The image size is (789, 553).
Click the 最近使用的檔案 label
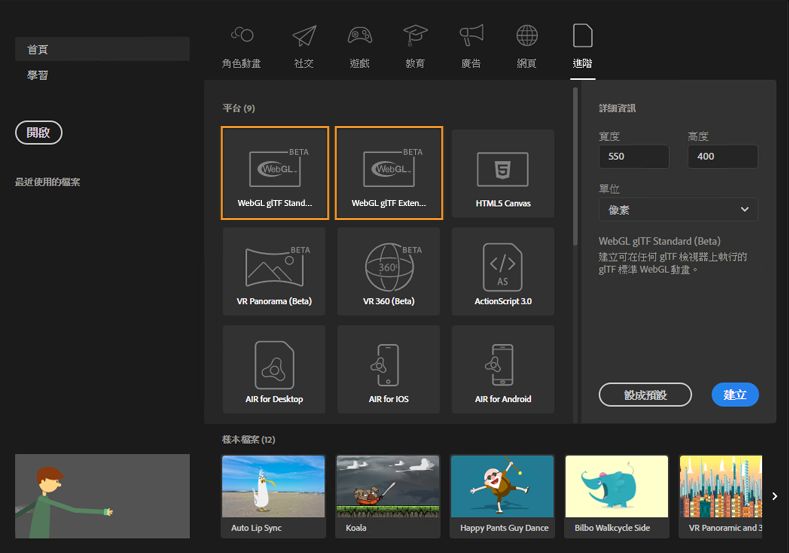(x=47, y=182)
